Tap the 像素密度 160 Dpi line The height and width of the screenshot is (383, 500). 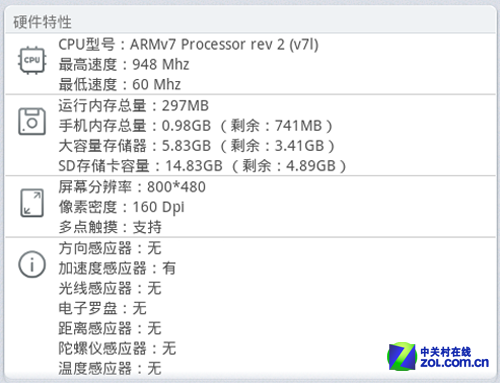pos(122,207)
